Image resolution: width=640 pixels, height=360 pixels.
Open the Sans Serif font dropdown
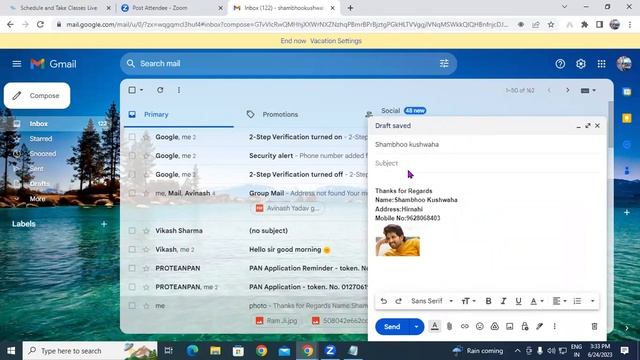[x=432, y=301]
